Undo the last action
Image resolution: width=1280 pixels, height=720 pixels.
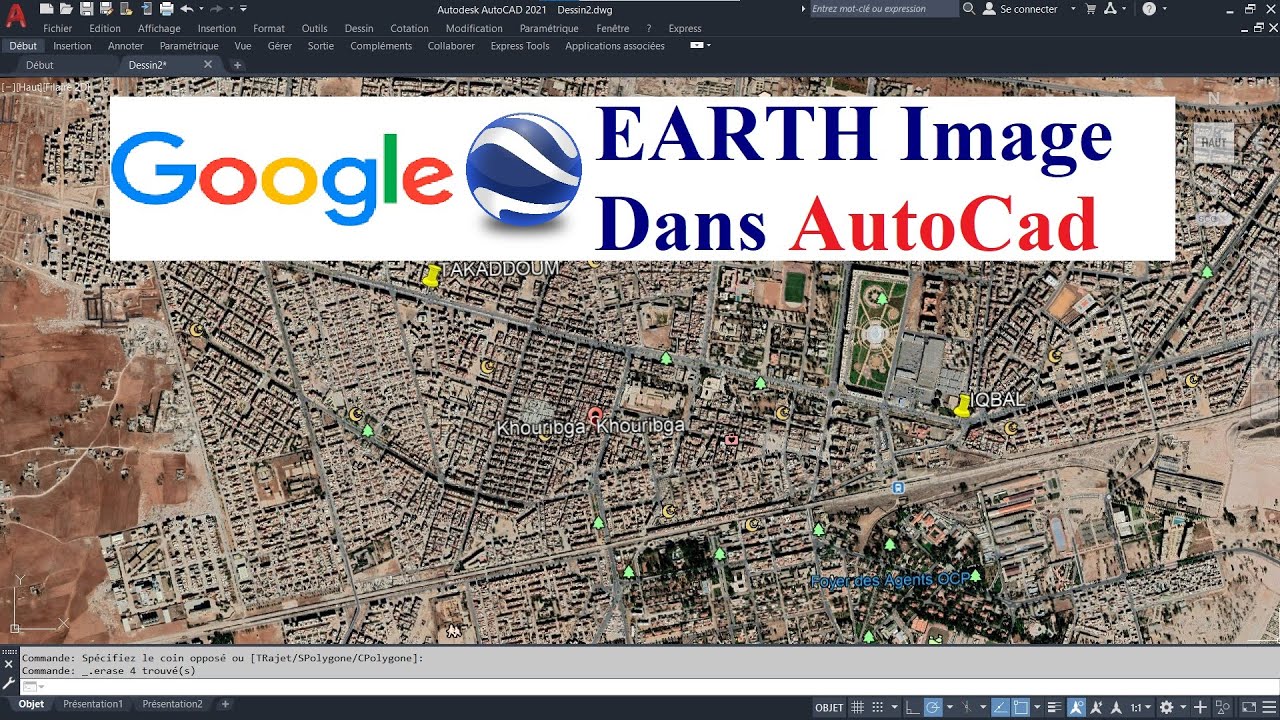[x=186, y=9]
